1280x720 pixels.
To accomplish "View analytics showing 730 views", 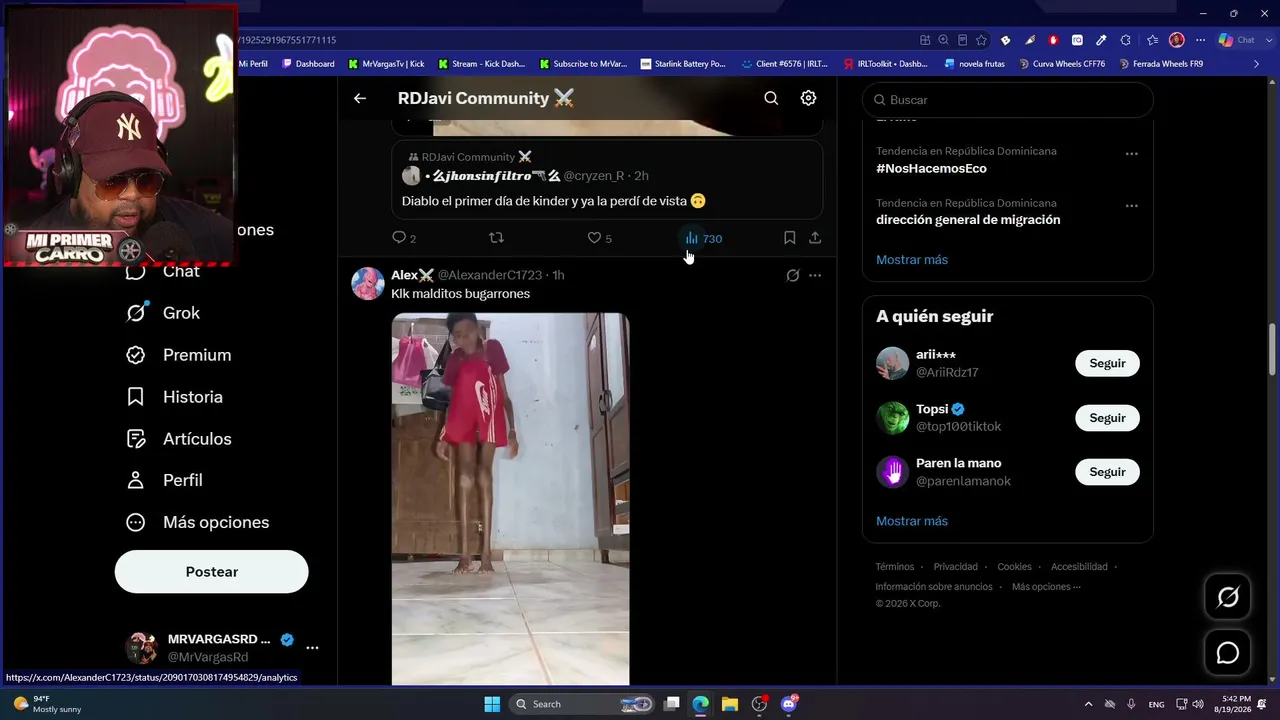I will tap(703, 238).
